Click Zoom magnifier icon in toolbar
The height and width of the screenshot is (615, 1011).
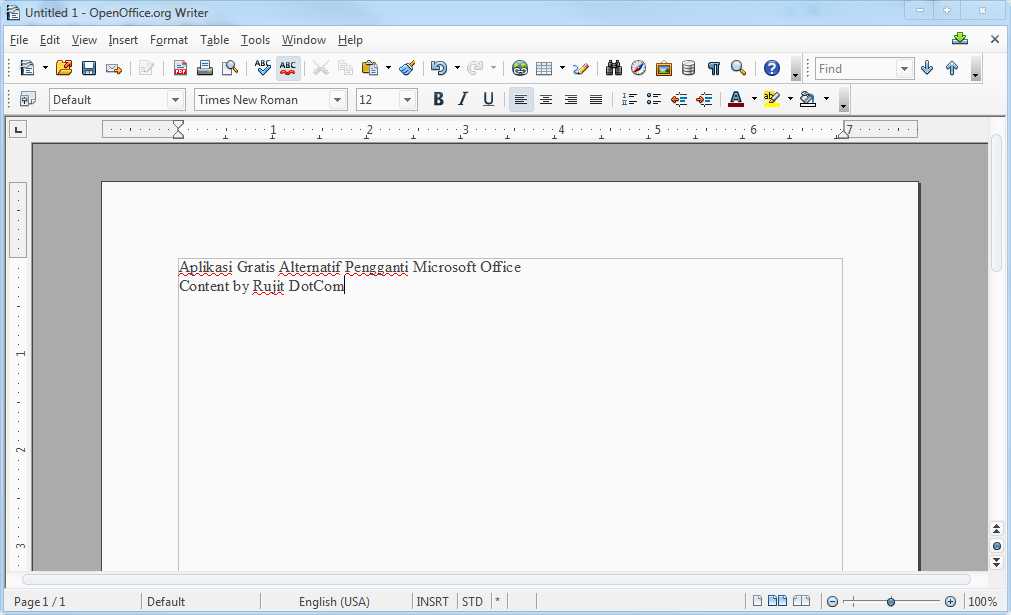pos(739,68)
